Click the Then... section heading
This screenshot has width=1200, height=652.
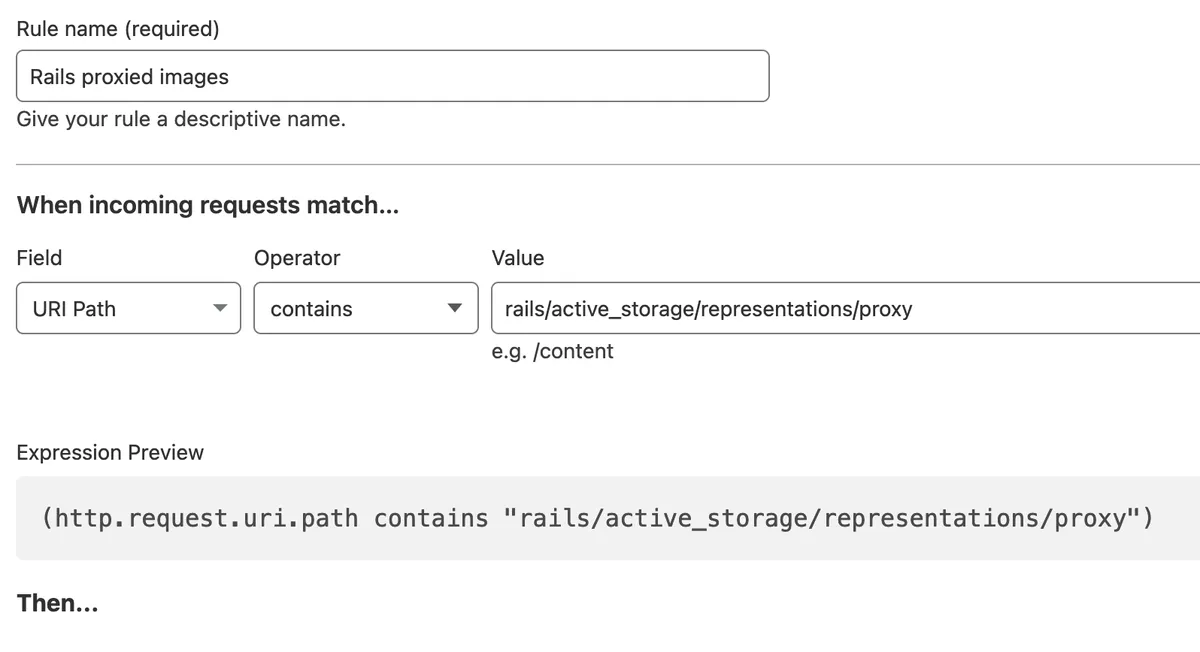pyautogui.click(x=57, y=602)
